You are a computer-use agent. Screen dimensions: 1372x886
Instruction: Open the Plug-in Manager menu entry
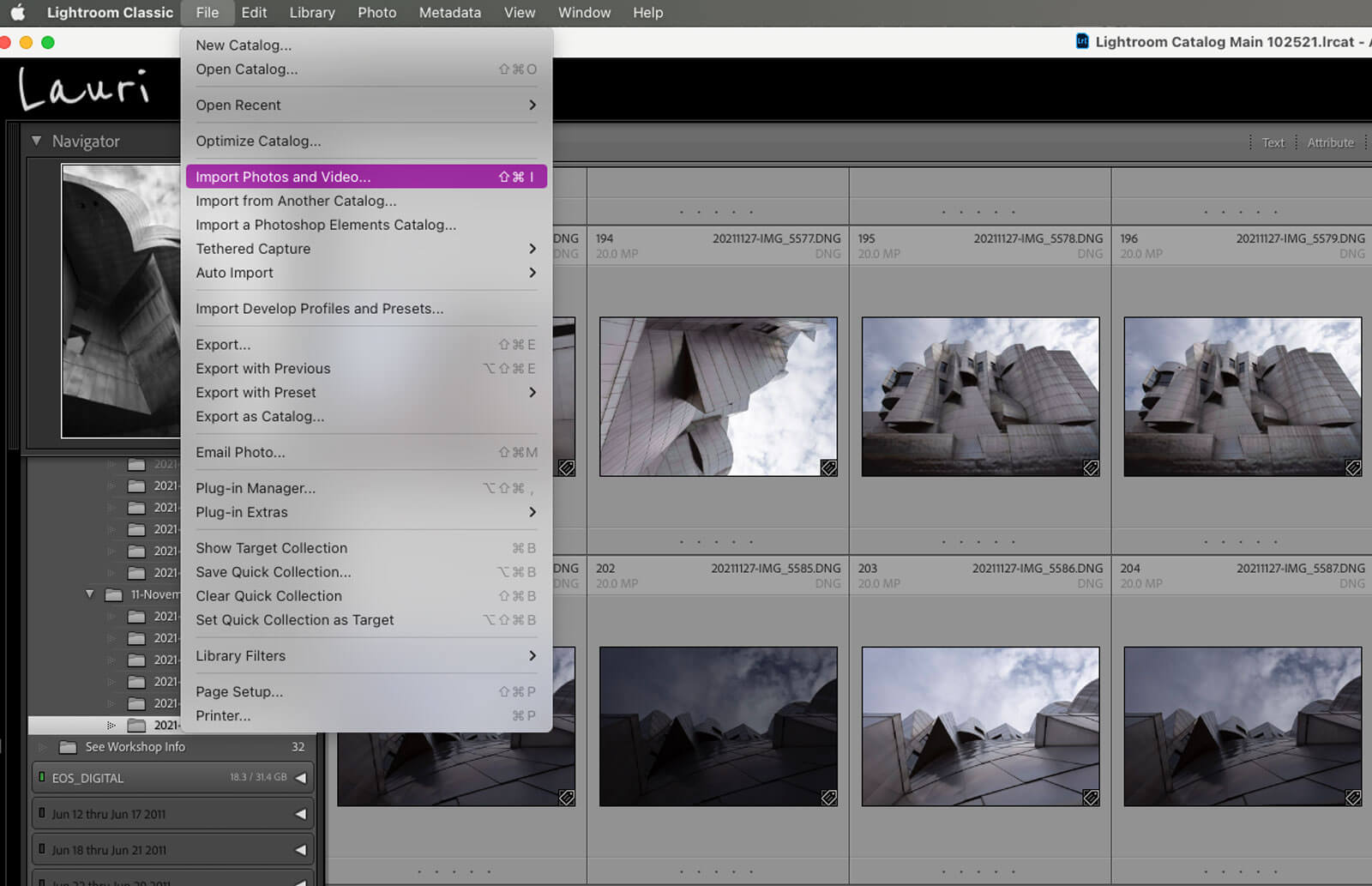click(256, 488)
